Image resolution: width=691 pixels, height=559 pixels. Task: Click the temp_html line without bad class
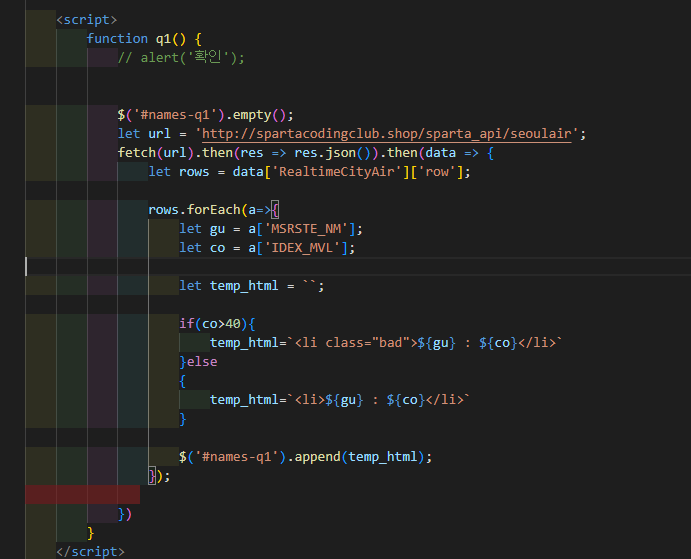pos(340,399)
